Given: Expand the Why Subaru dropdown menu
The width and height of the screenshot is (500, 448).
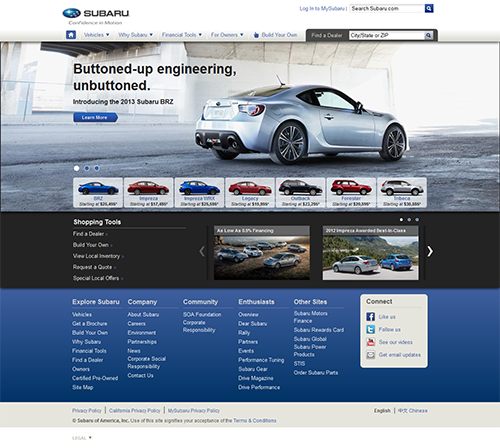Looking at the screenshot, I should point(135,35).
